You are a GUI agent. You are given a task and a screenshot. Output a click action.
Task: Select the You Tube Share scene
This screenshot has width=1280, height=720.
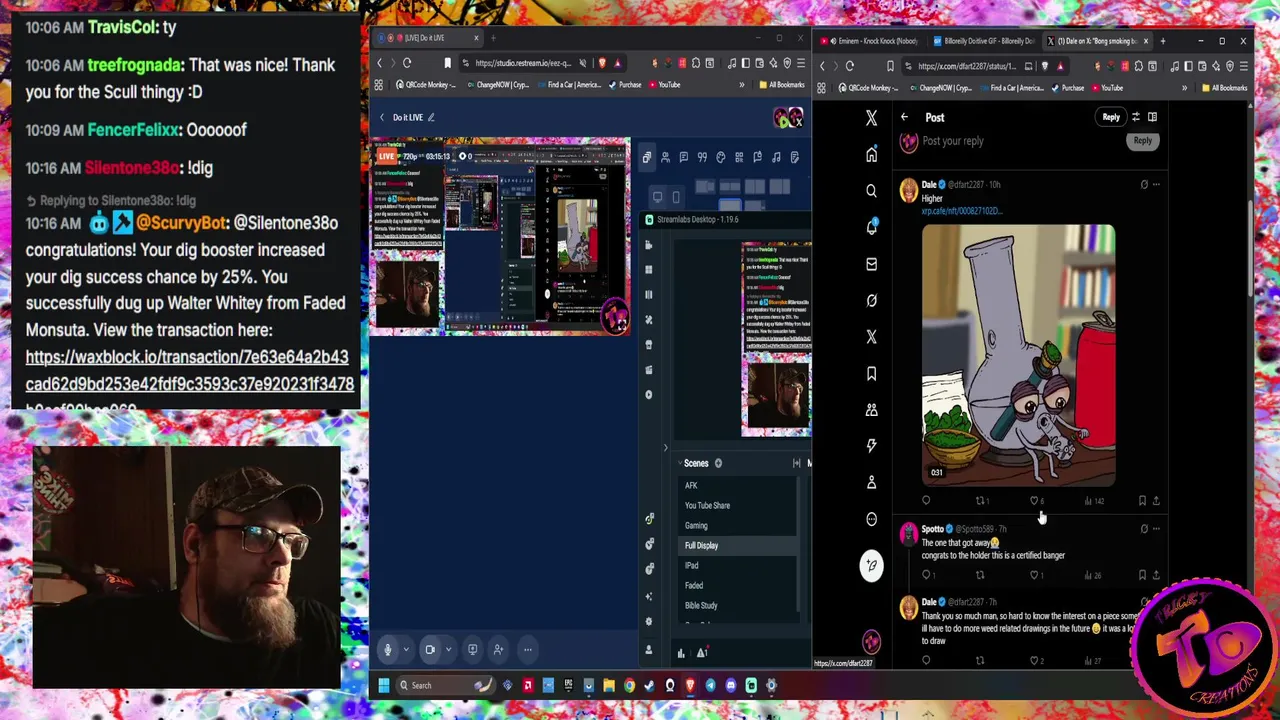[707, 505]
